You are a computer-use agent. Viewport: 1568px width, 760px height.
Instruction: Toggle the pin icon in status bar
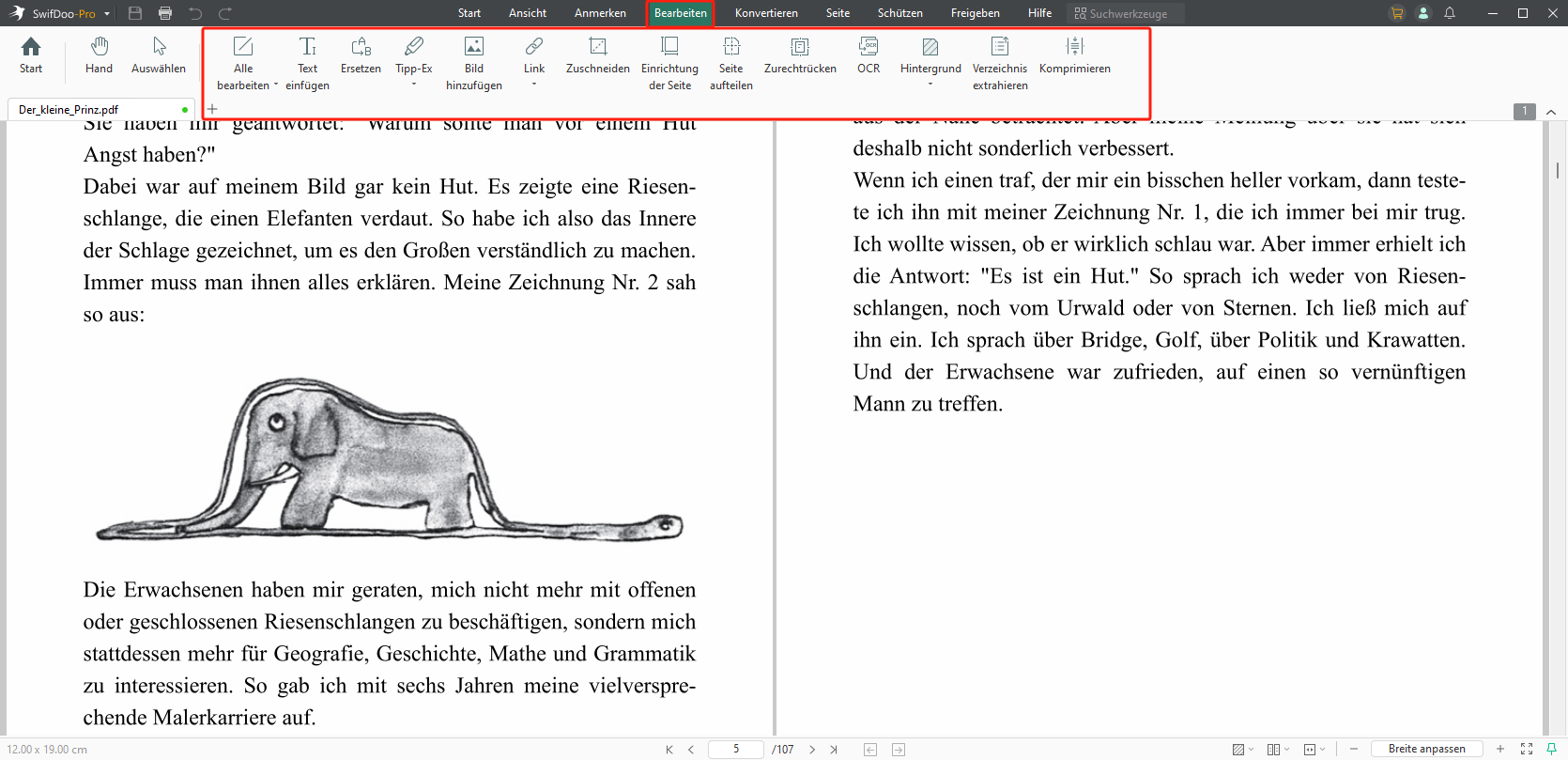[1551, 749]
